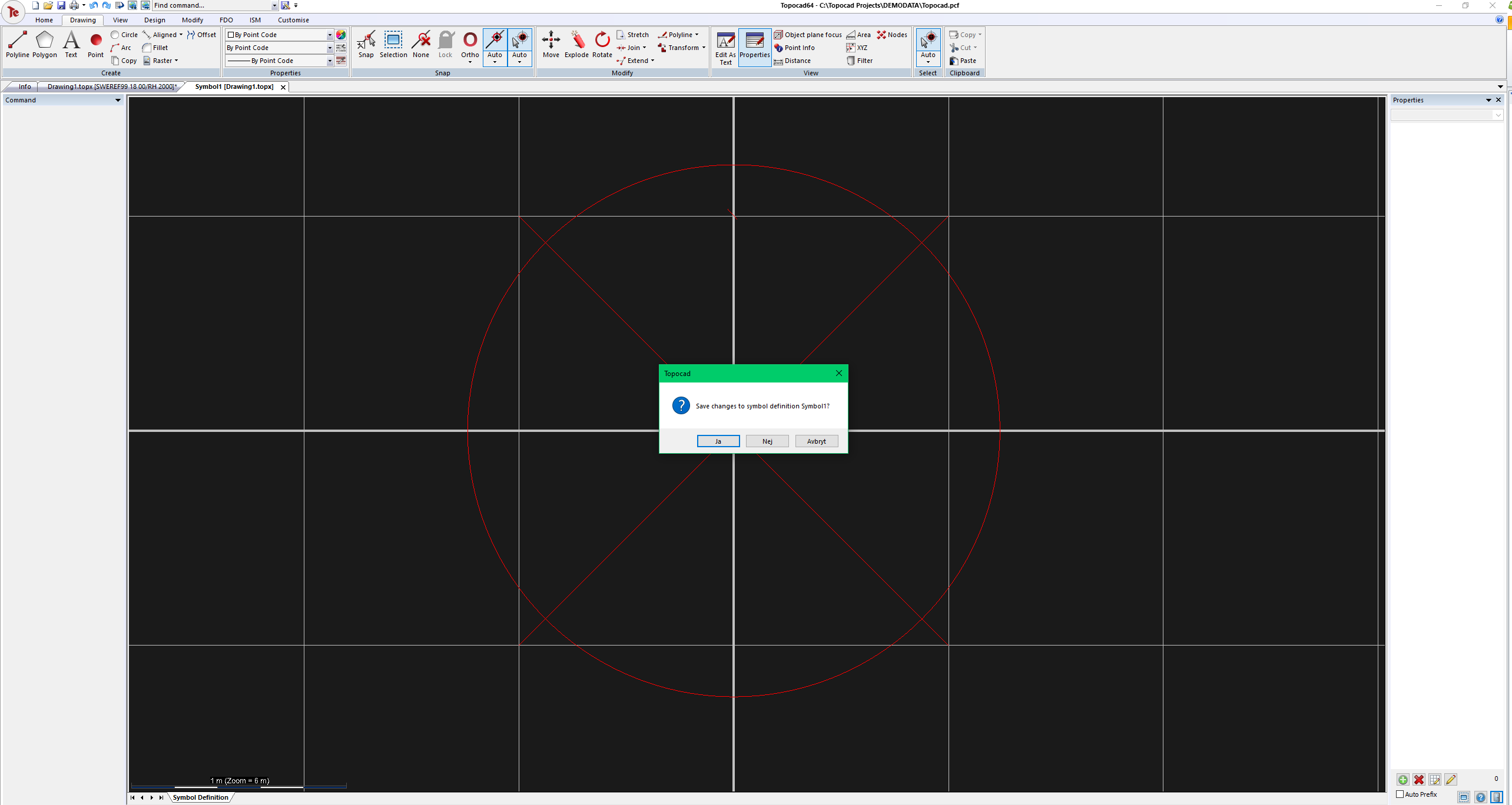Open the Edit As Text tool
Viewport: 1512px width, 805px height.
click(x=725, y=47)
